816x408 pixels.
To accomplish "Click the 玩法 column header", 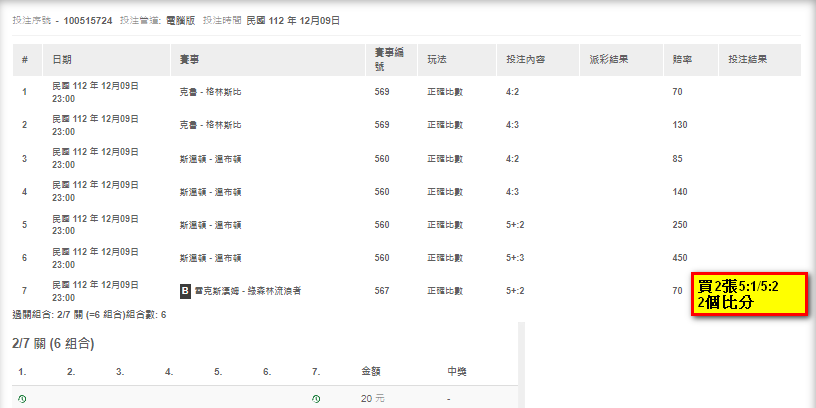I will coord(437,60).
